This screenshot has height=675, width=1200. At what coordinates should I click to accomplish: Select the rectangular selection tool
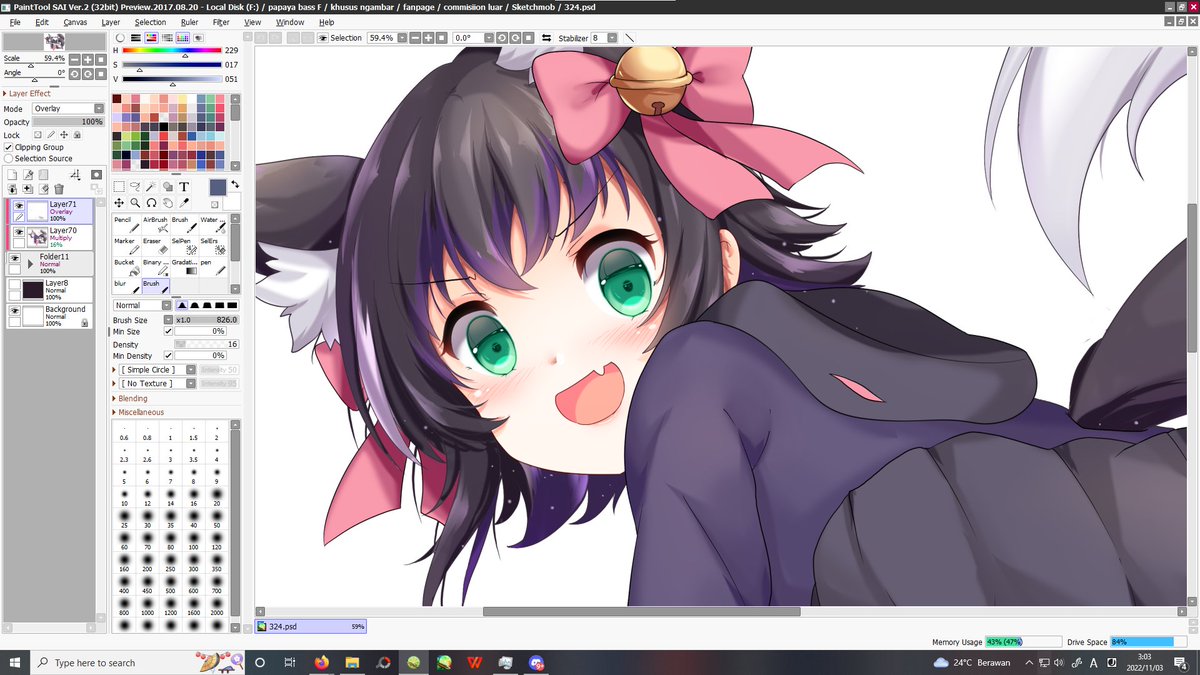[x=119, y=186]
